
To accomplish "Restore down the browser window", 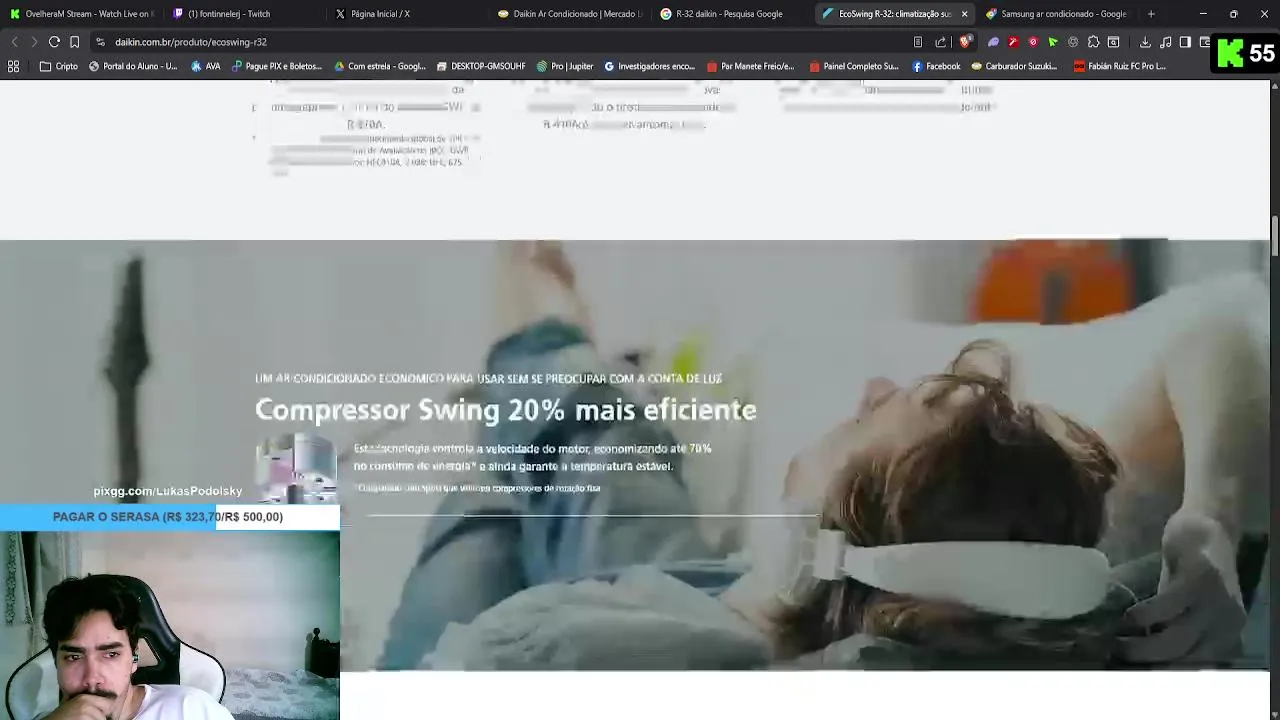I will click(x=1233, y=14).
